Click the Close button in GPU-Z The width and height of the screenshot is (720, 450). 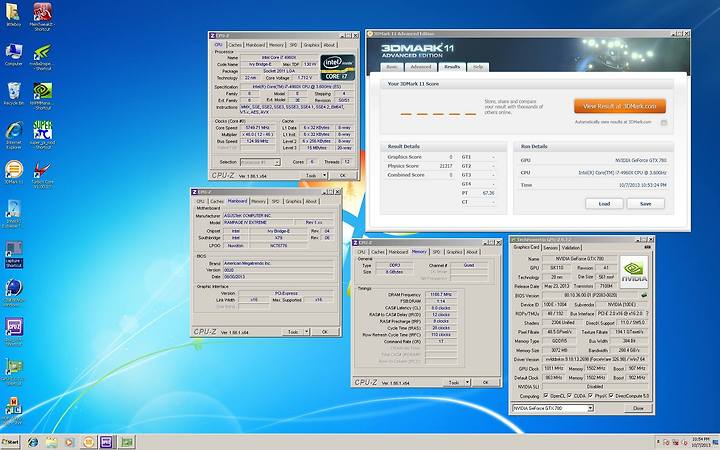(x=638, y=408)
